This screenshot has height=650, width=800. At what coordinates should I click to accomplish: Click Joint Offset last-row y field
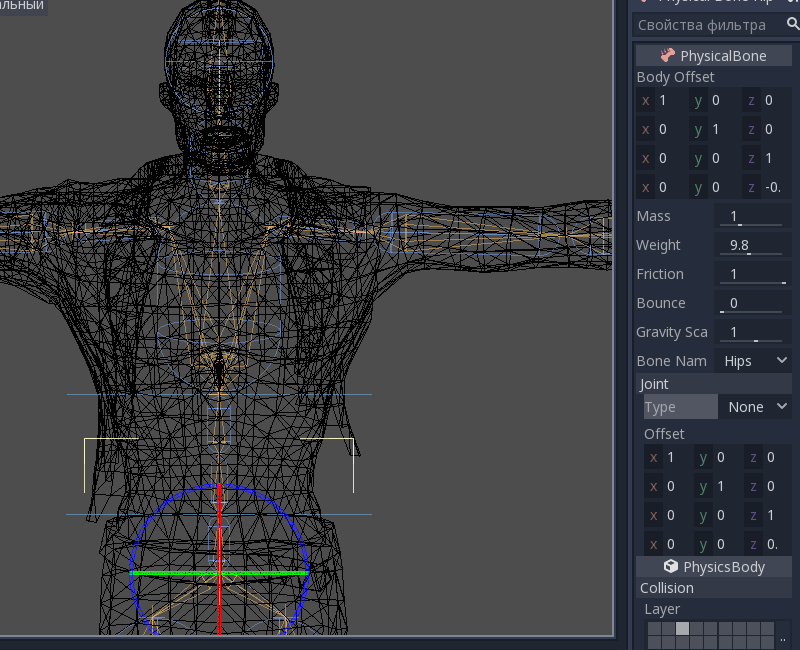point(717,544)
